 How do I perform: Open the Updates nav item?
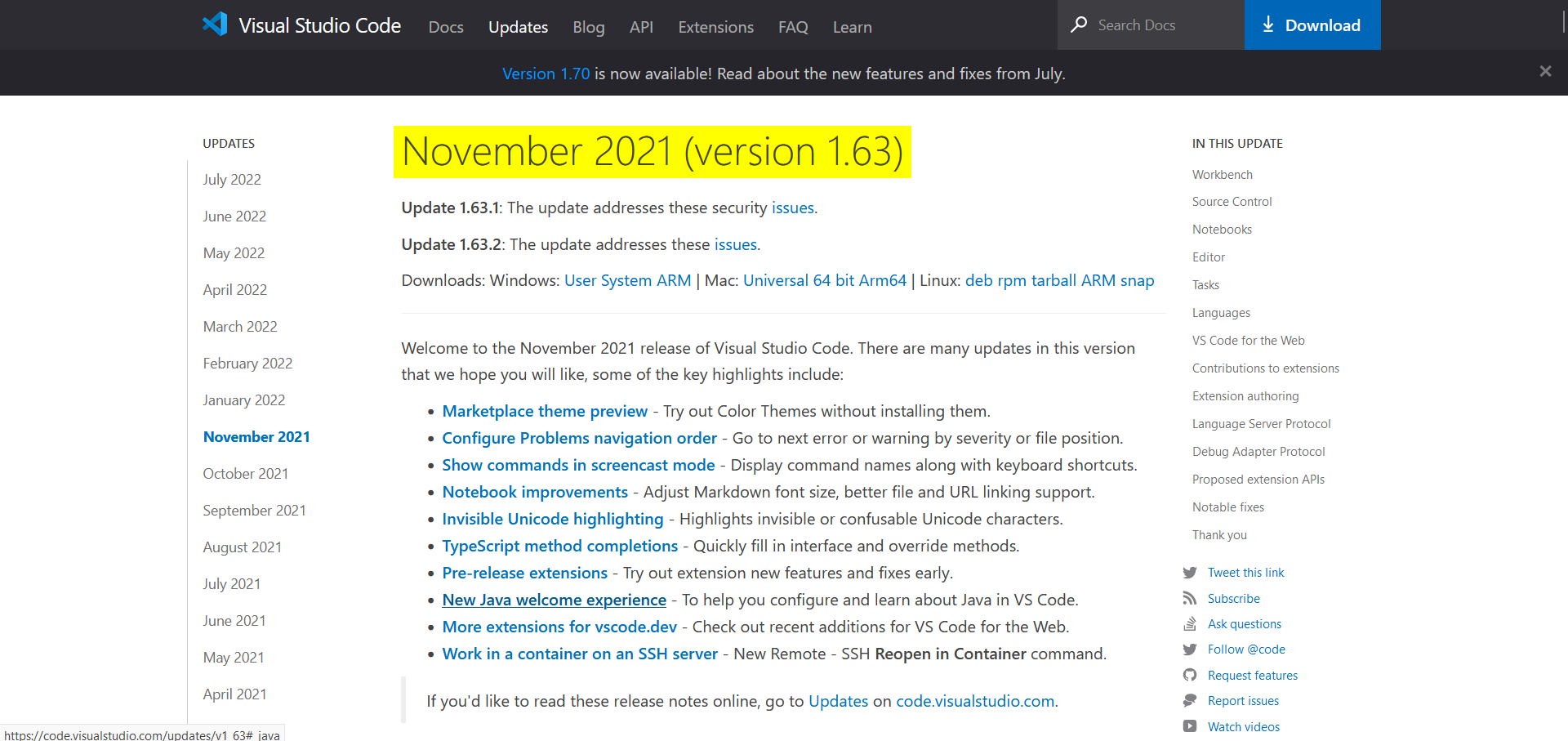518,27
